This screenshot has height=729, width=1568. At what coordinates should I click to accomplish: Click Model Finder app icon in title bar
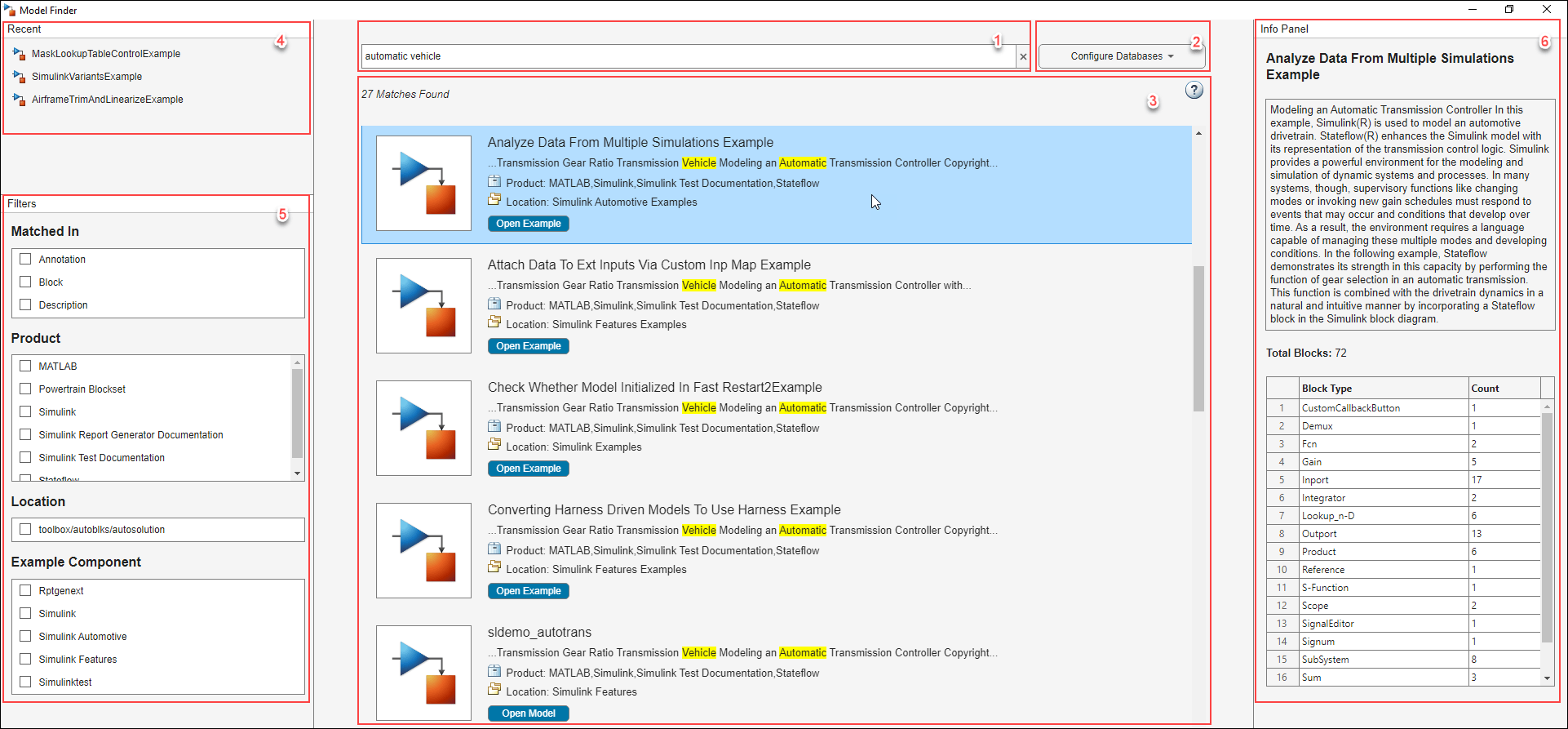point(10,10)
